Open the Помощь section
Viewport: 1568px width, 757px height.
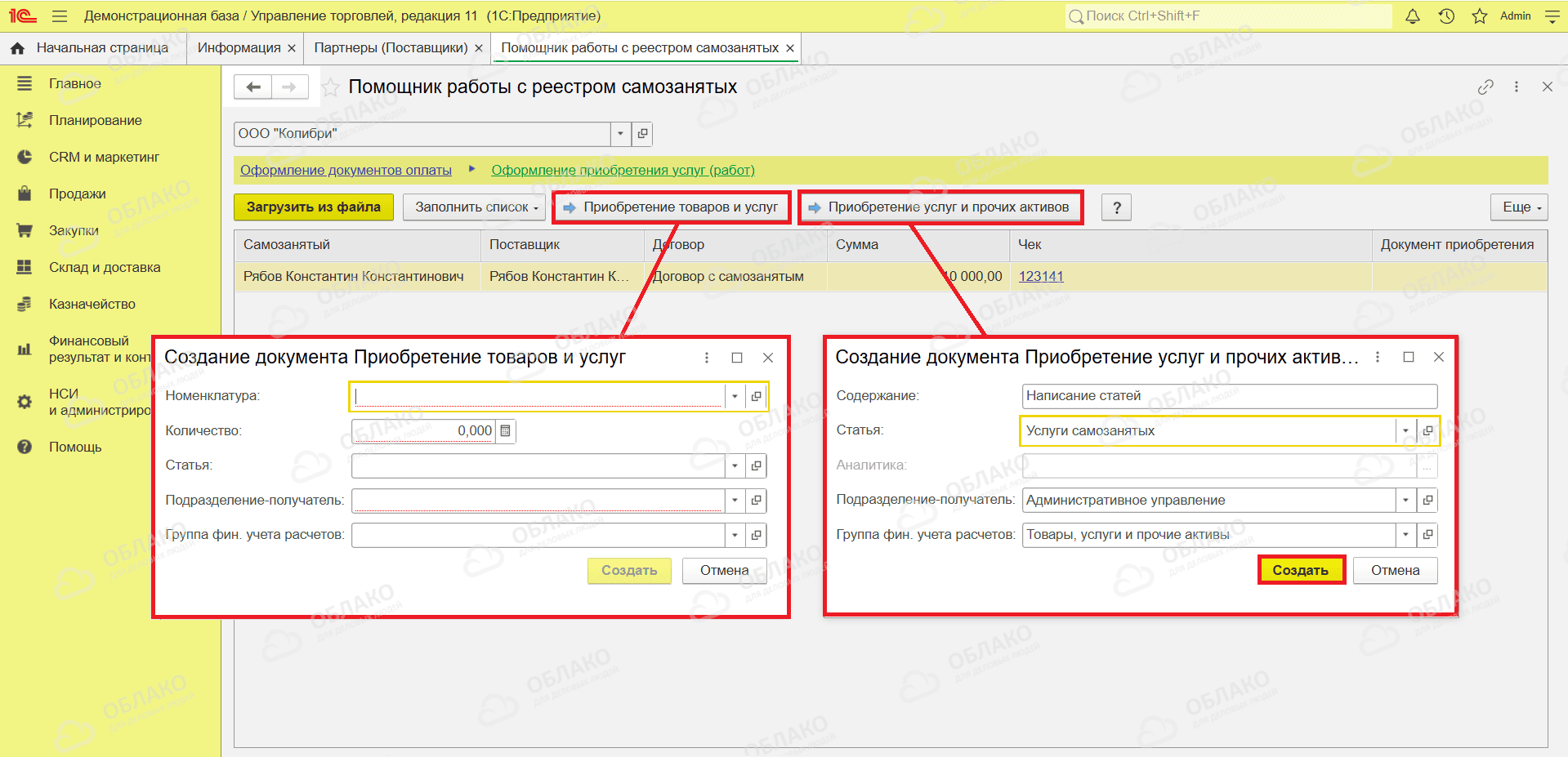click(75, 447)
